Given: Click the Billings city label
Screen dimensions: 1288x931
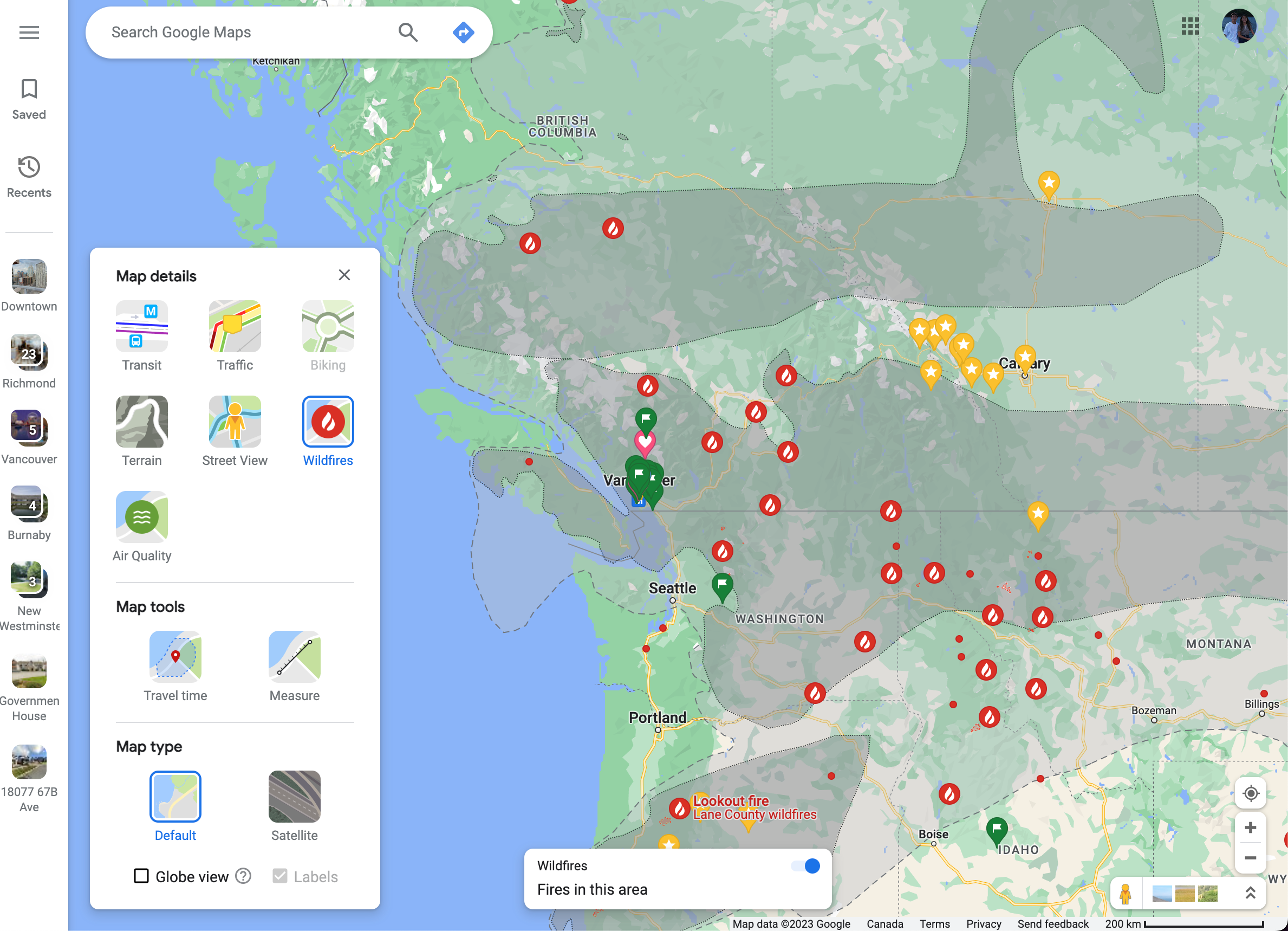Looking at the screenshot, I should click(1261, 703).
